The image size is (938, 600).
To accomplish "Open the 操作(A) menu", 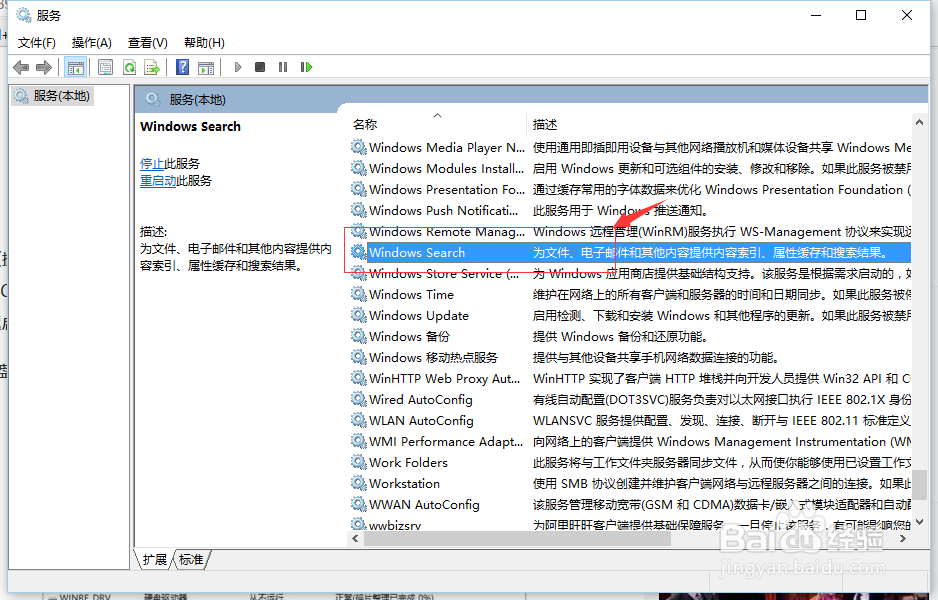I will point(92,42).
